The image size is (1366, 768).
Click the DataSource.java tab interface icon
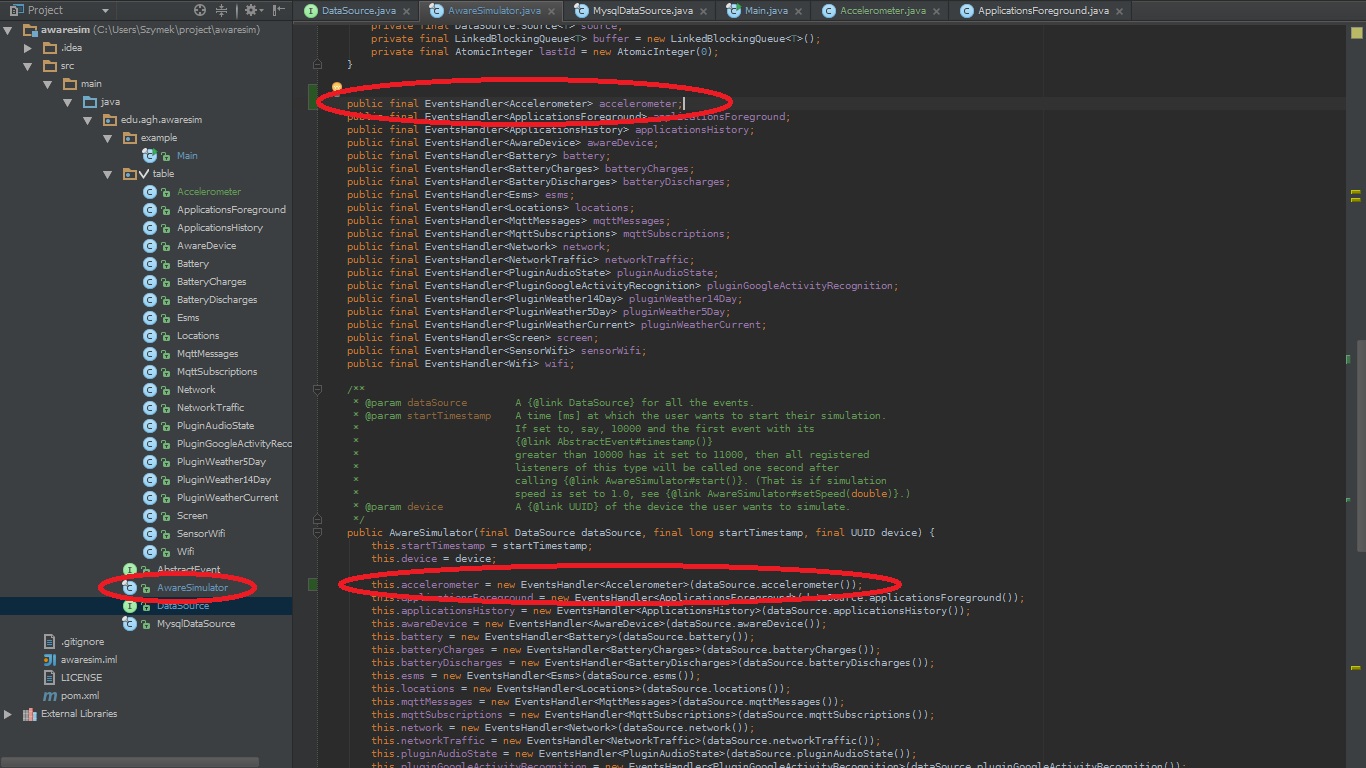click(311, 11)
